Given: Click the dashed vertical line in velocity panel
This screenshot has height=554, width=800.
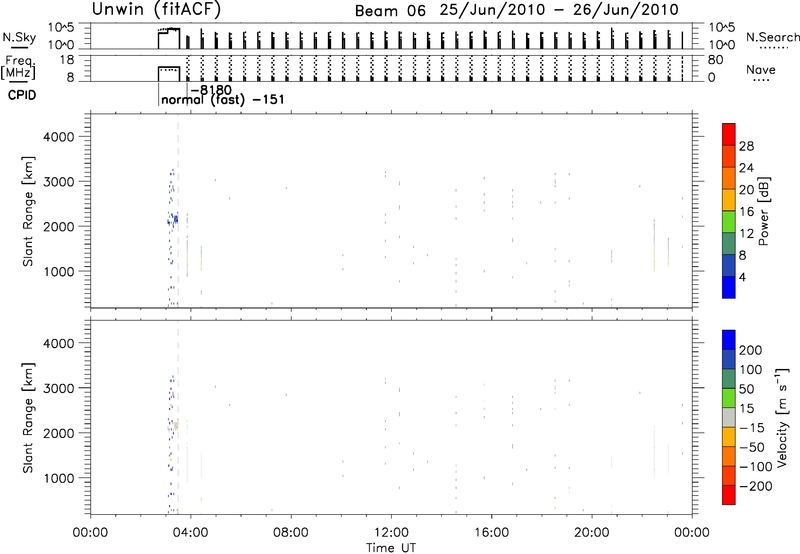Looking at the screenshot, I should tap(178, 416).
